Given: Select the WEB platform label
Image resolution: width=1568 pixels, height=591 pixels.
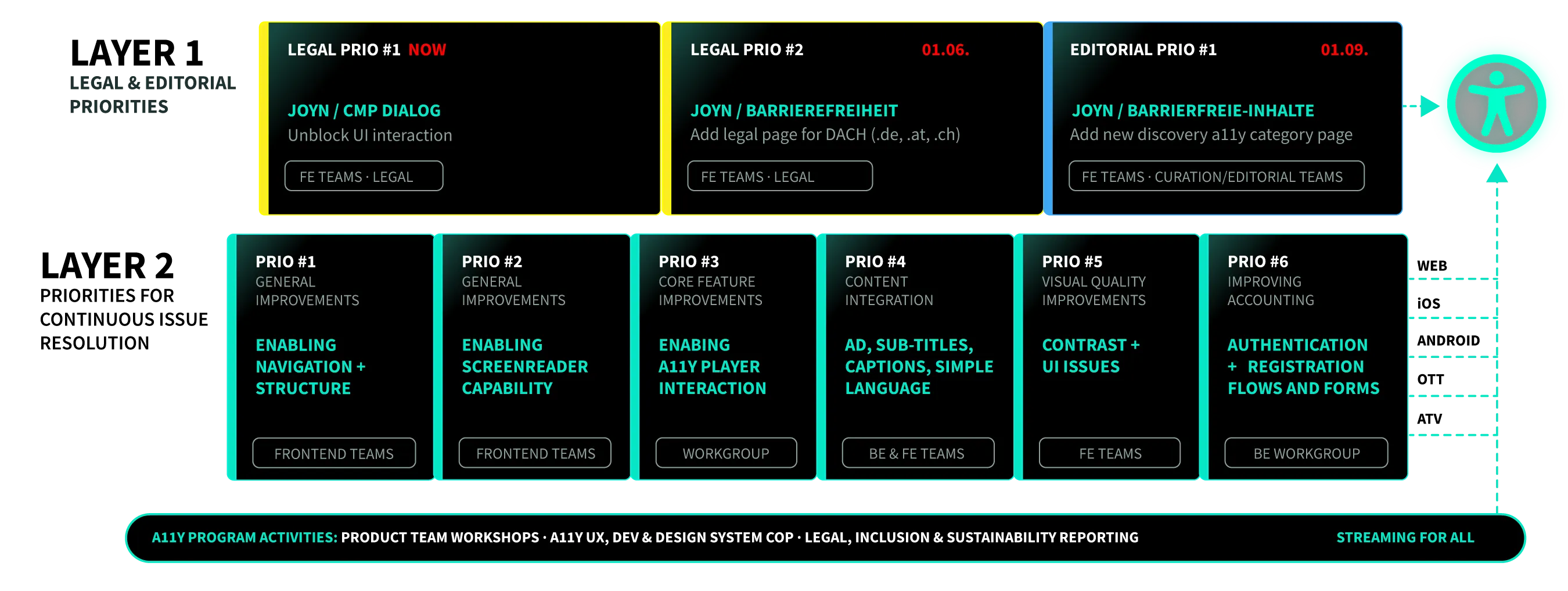Looking at the screenshot, I should 1431,266.
